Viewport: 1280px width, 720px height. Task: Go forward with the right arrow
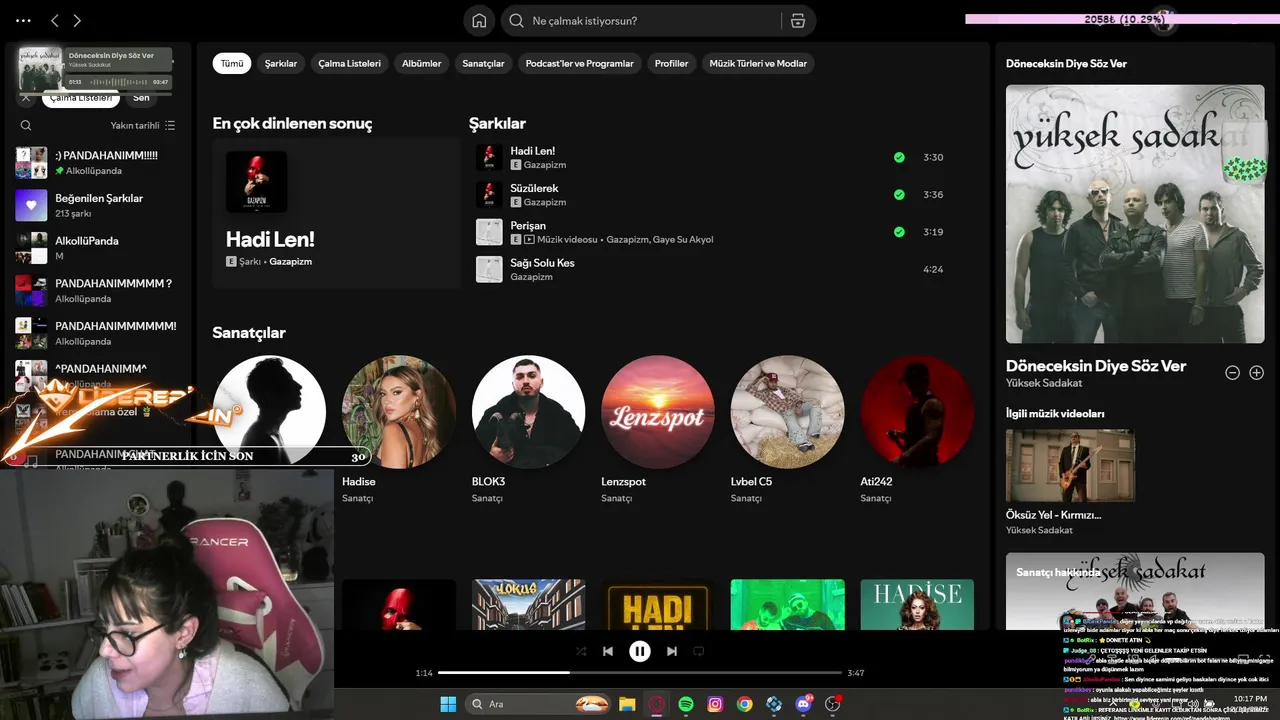coord(77,20)
